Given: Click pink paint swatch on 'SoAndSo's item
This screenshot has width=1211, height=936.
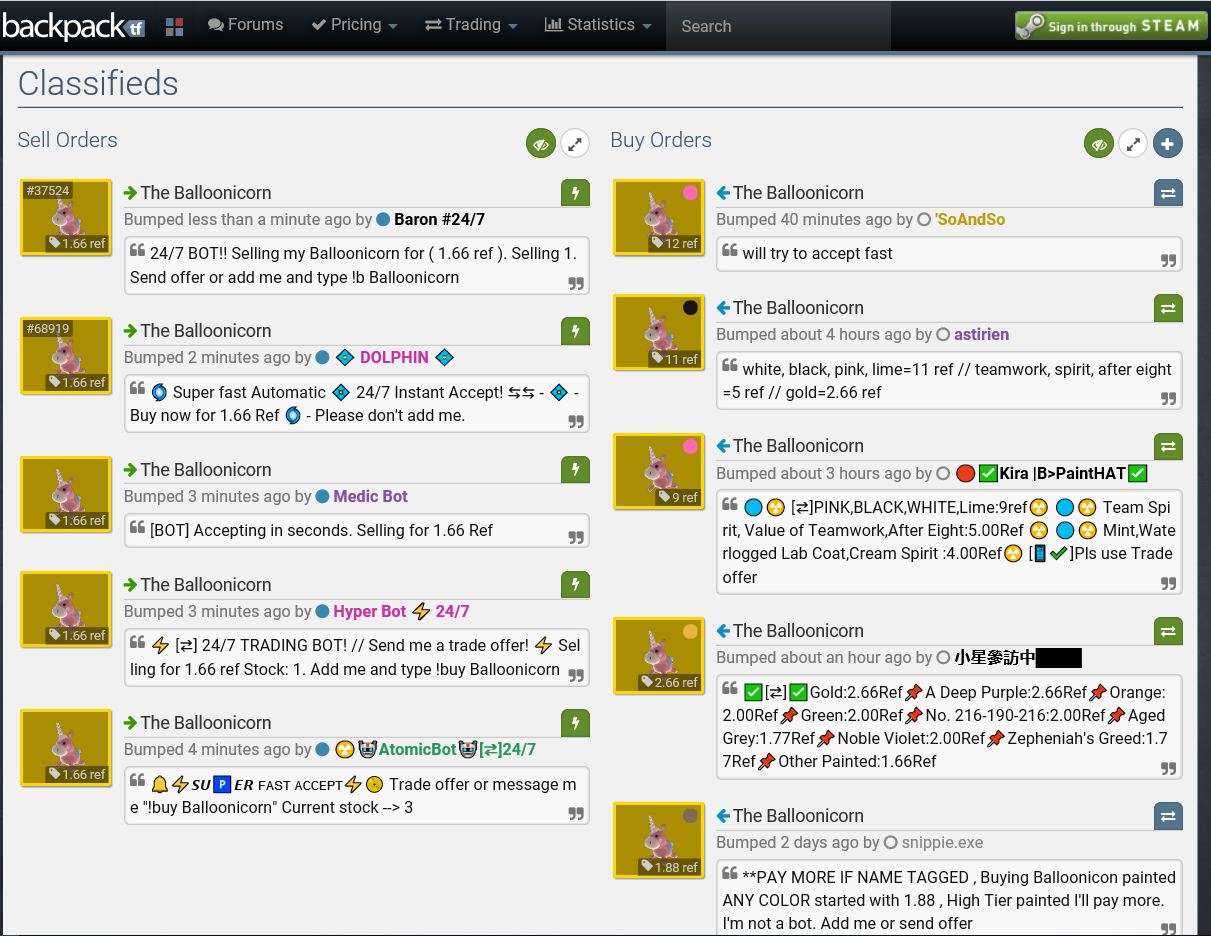Looking at the screenshot, I should pyautogui.click(x=690, y=193).
